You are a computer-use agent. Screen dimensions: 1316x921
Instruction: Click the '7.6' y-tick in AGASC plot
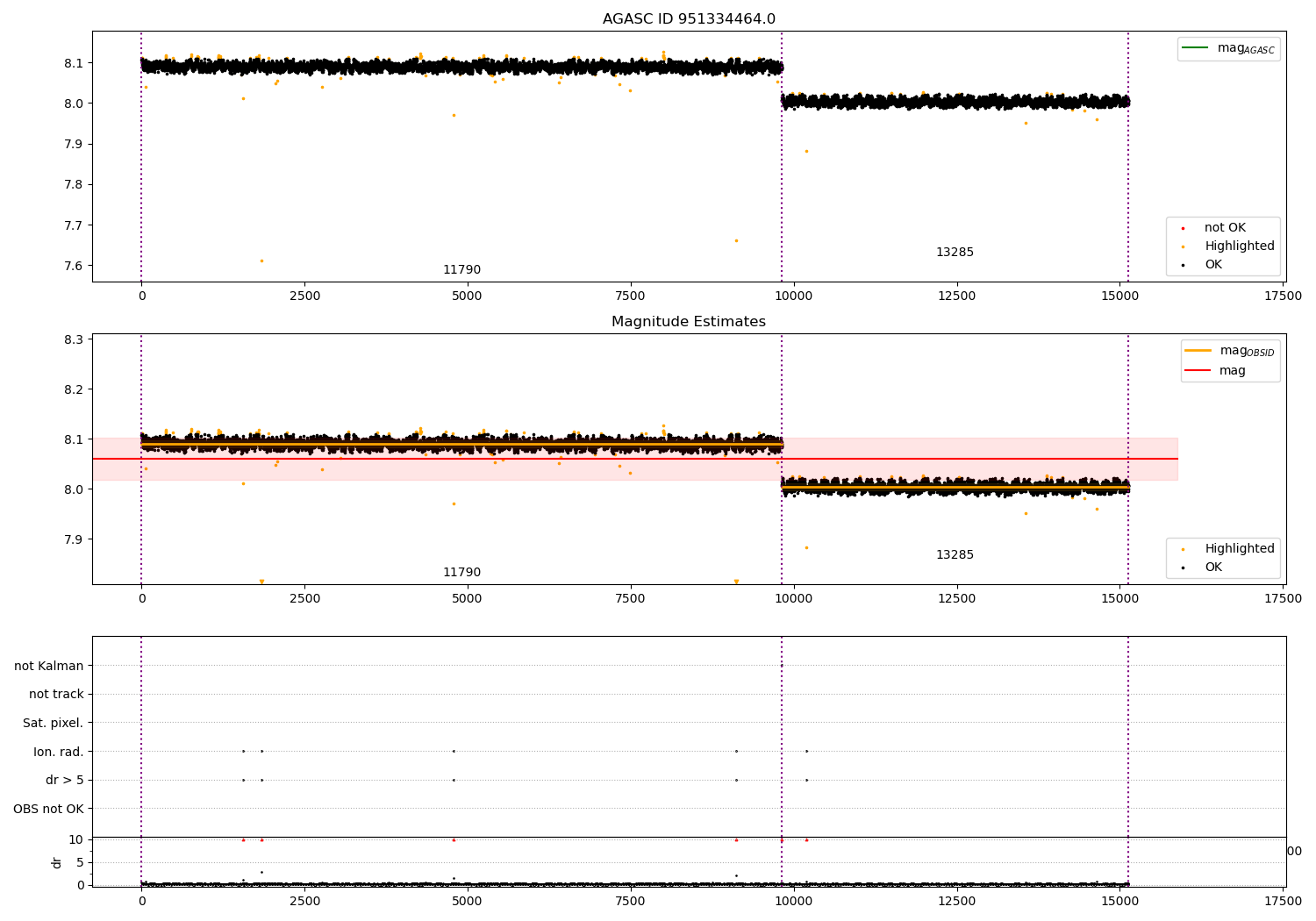coord(75,266)
